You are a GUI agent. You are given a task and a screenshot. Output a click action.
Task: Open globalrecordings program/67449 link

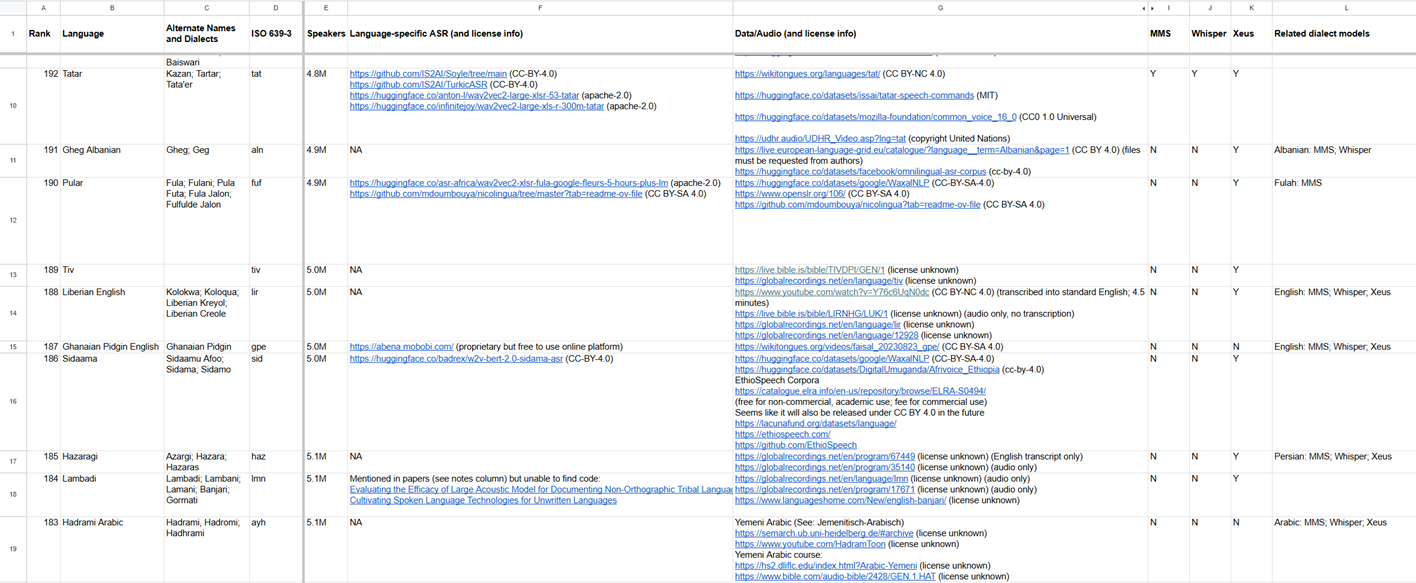[825, 456]
